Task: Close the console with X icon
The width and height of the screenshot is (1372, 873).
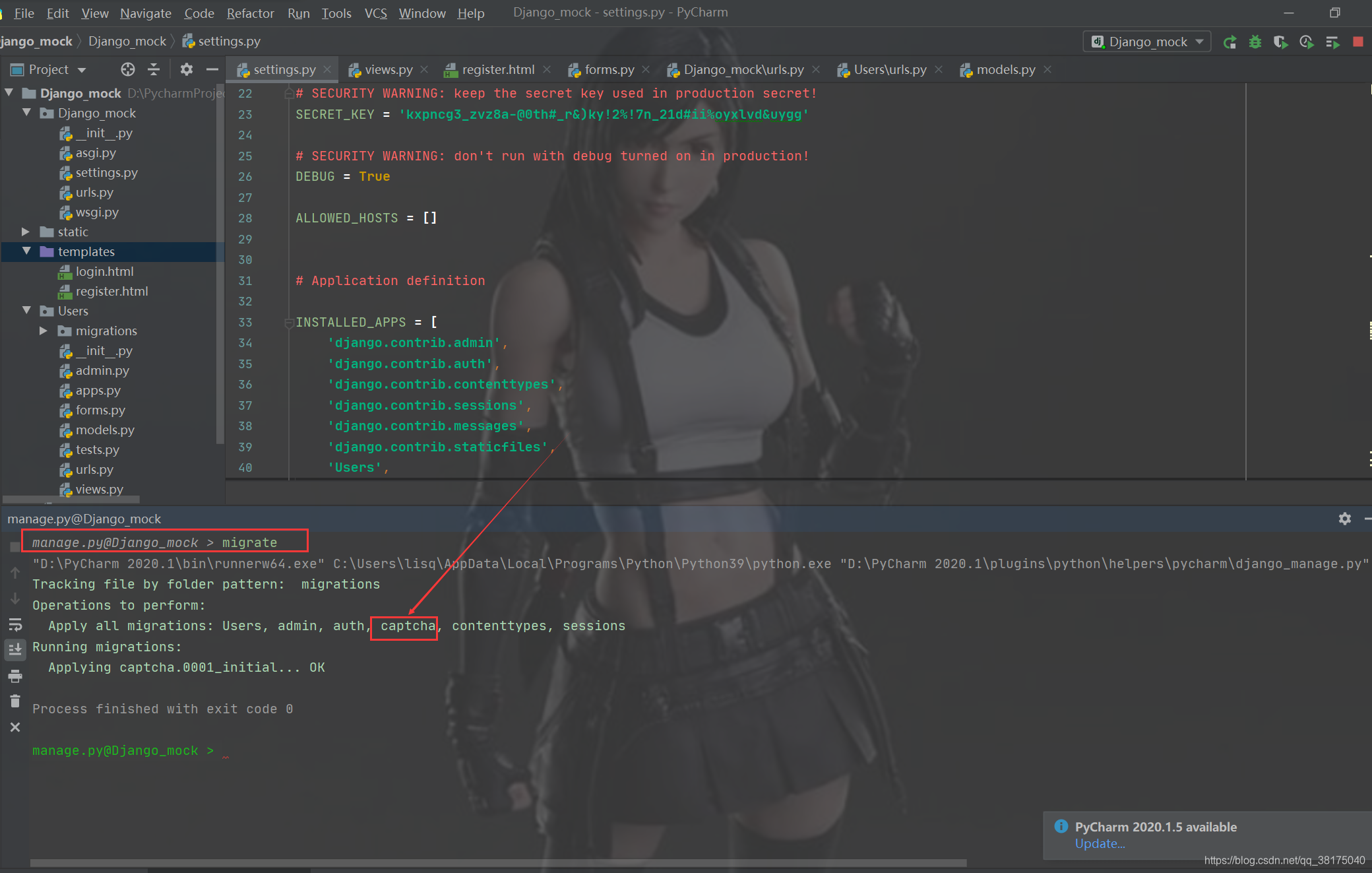Action: [x=15, y=727]
